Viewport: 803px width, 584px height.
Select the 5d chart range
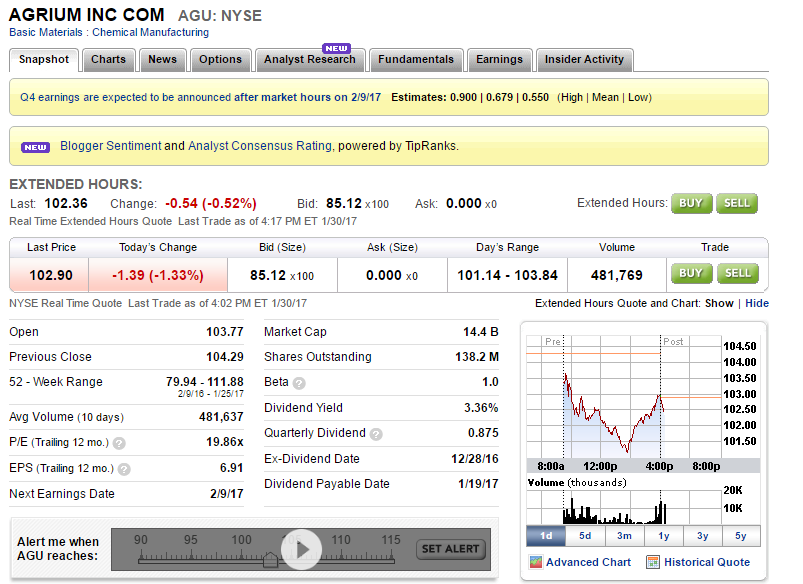pyautogui.click(x=585, y=536)
